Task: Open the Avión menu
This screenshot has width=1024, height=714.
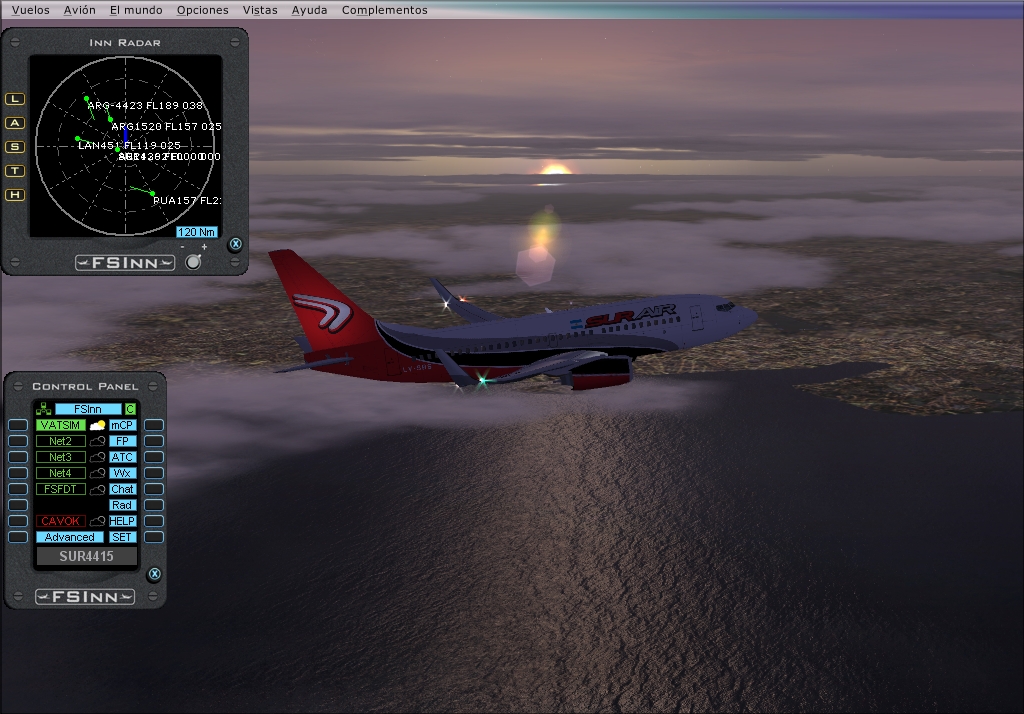Action: click(x=80, y=10)
